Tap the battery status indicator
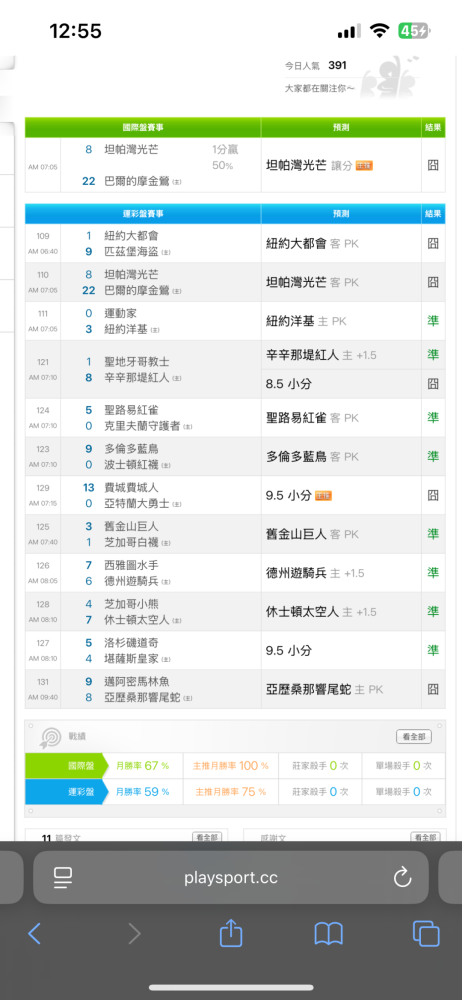 coord(414,31)
